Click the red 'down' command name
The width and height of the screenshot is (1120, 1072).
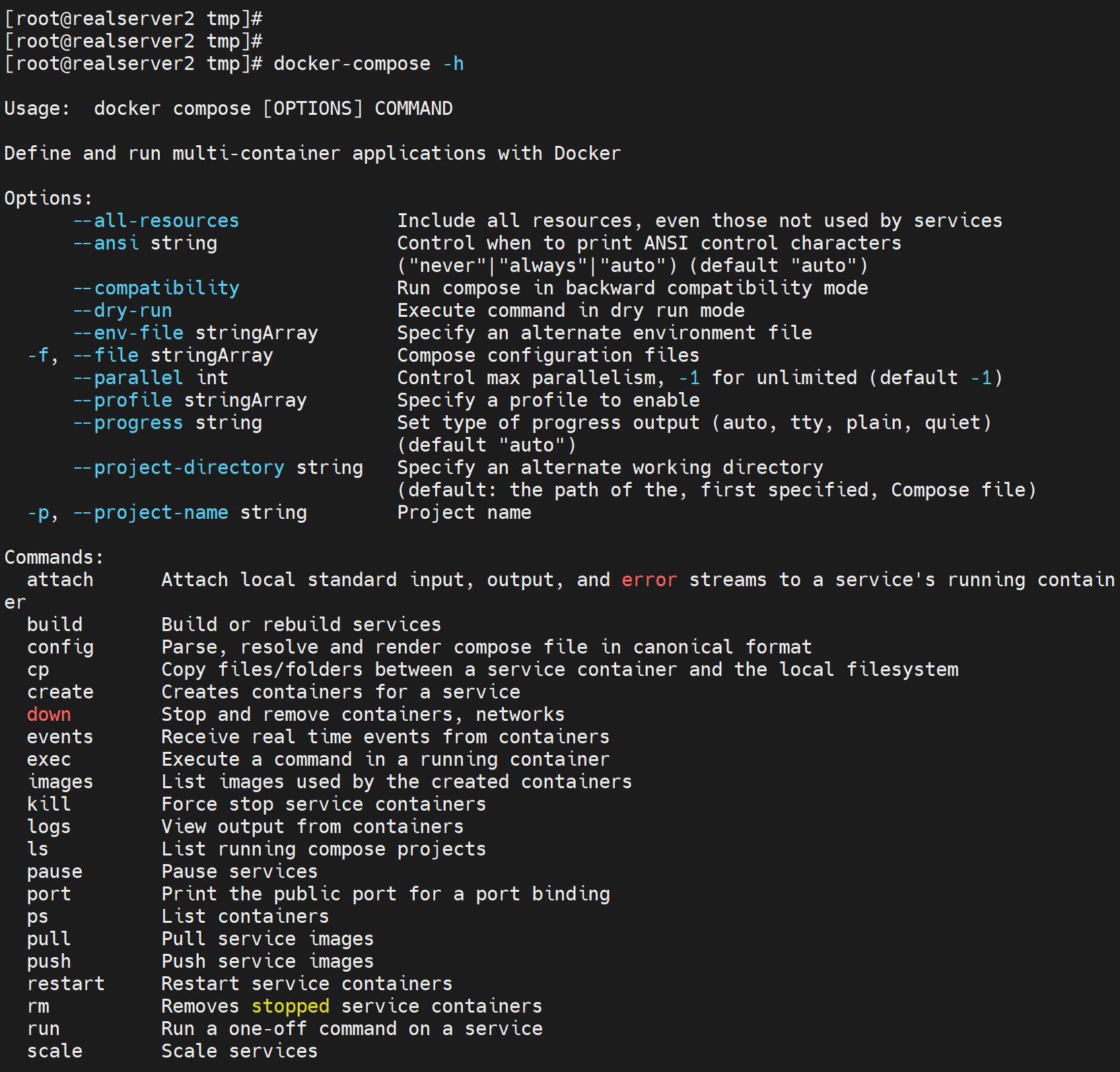[x=49, y=714]
